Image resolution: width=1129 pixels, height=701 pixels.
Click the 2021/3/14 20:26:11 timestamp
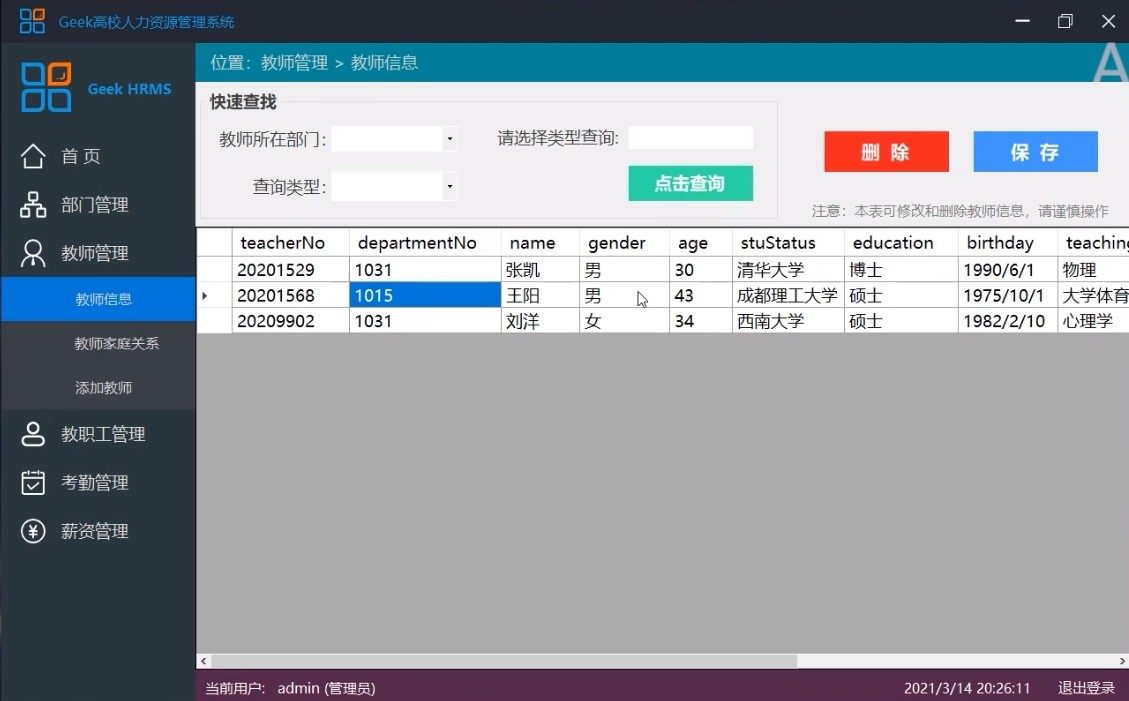(x=966, y=688)
